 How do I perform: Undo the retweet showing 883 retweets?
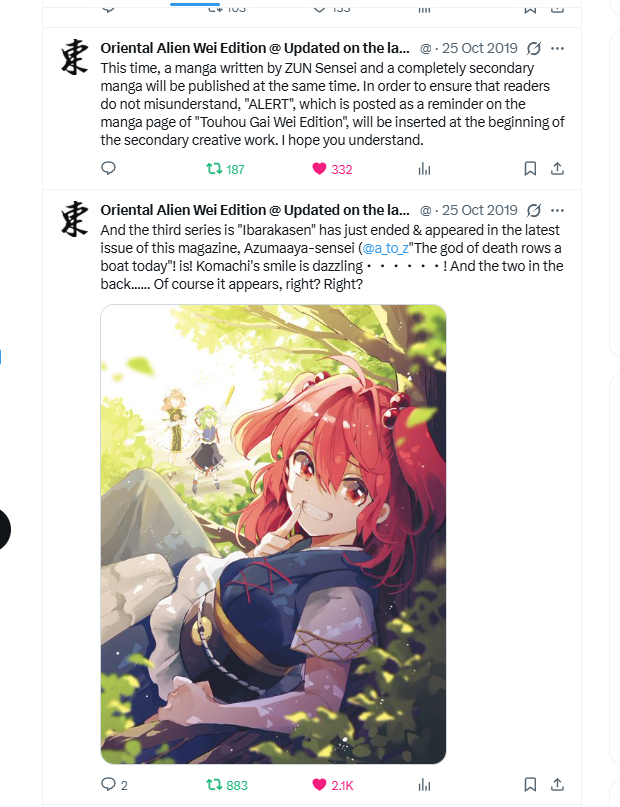(227, 785)
